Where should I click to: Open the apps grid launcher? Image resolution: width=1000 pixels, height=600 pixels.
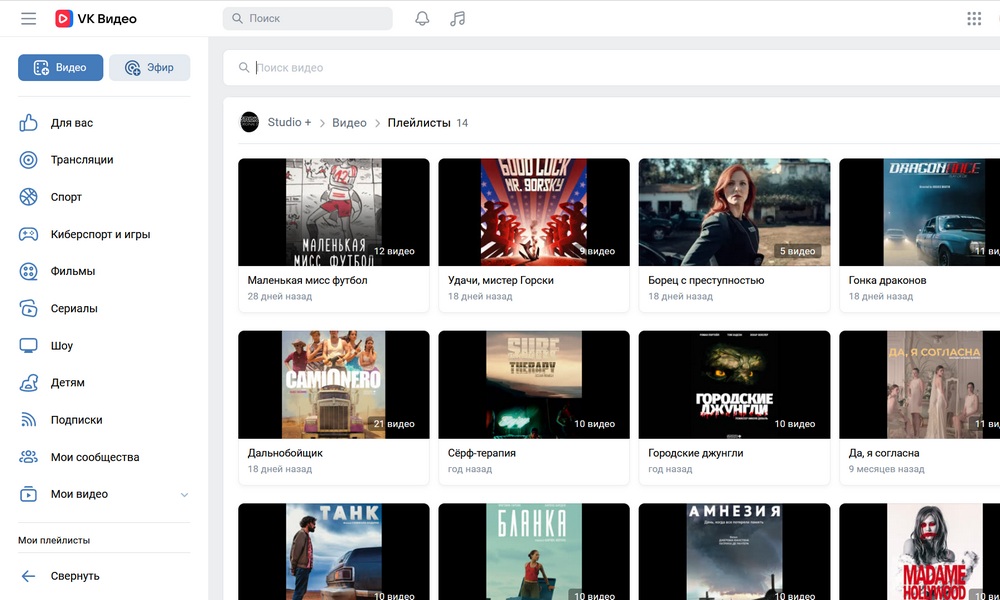click(974, 18)
